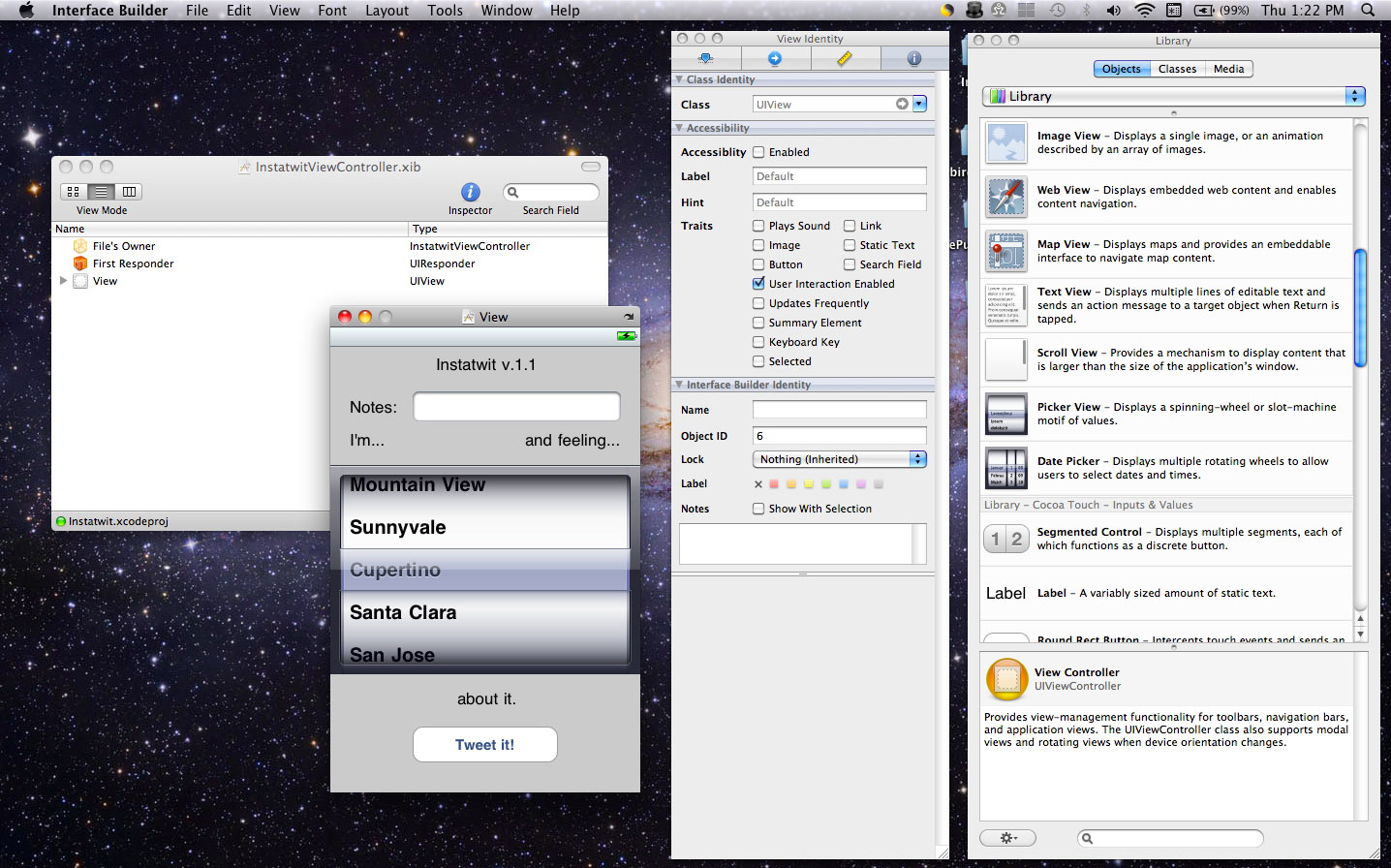Collapse the Accessibility section
The height and width of the screenshot is (868, 1391).
pos(679,128)
